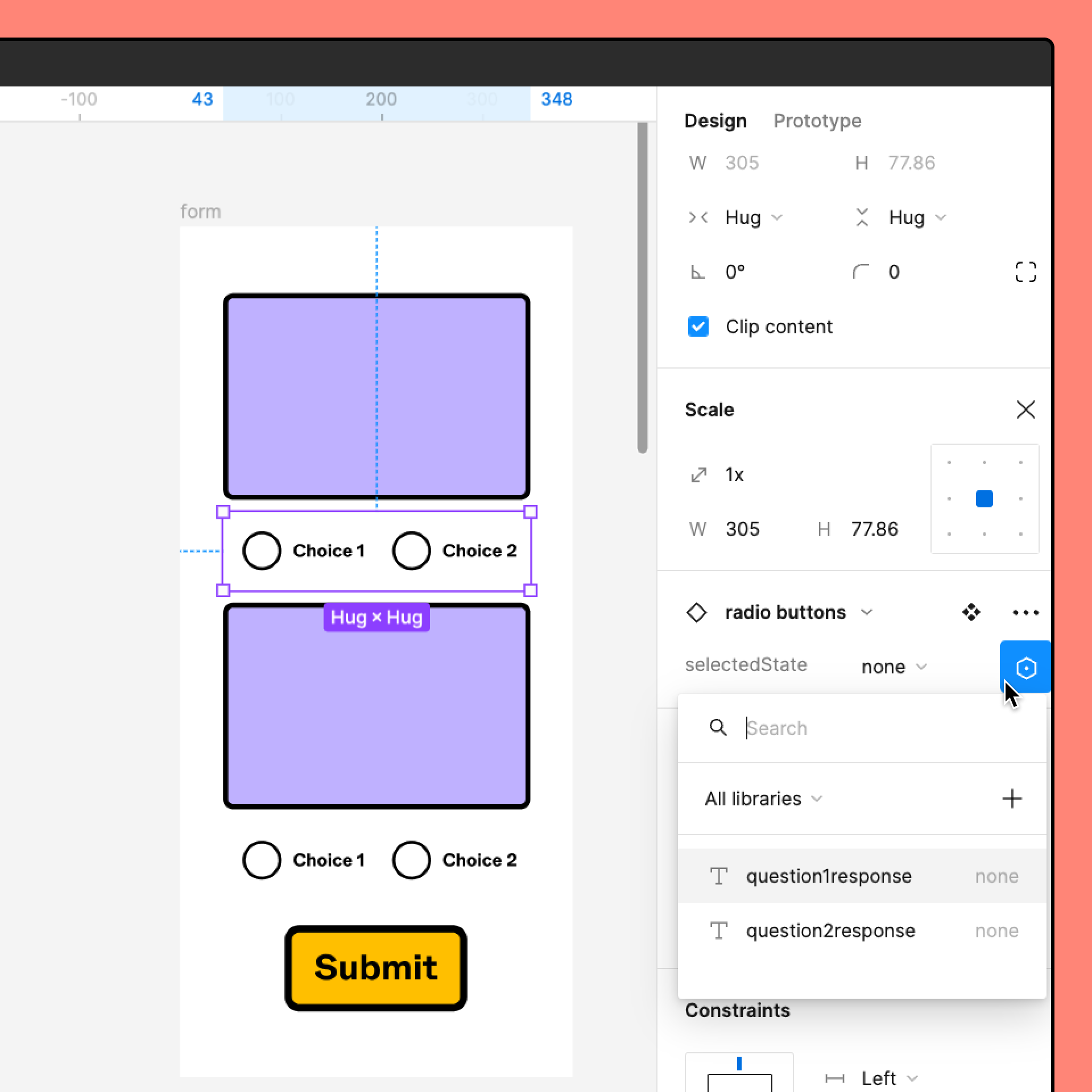Select the top Choice 1 radio button

click(262, 551)
